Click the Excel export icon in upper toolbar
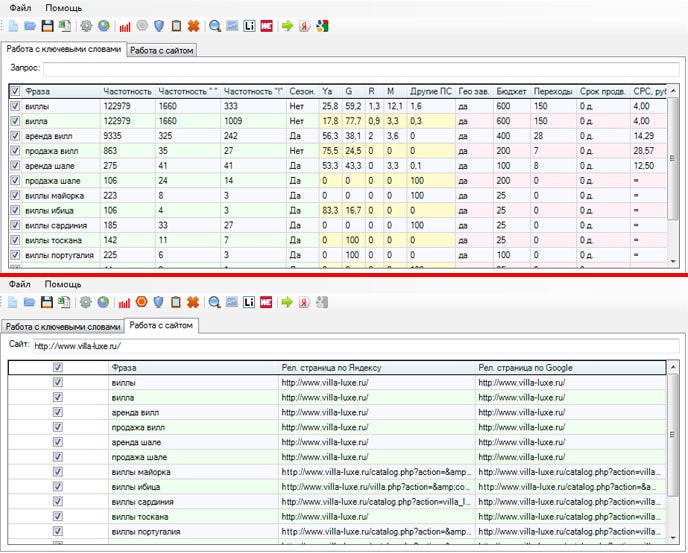The height and width of the screenshot is (553, 688). pos(63,25)
